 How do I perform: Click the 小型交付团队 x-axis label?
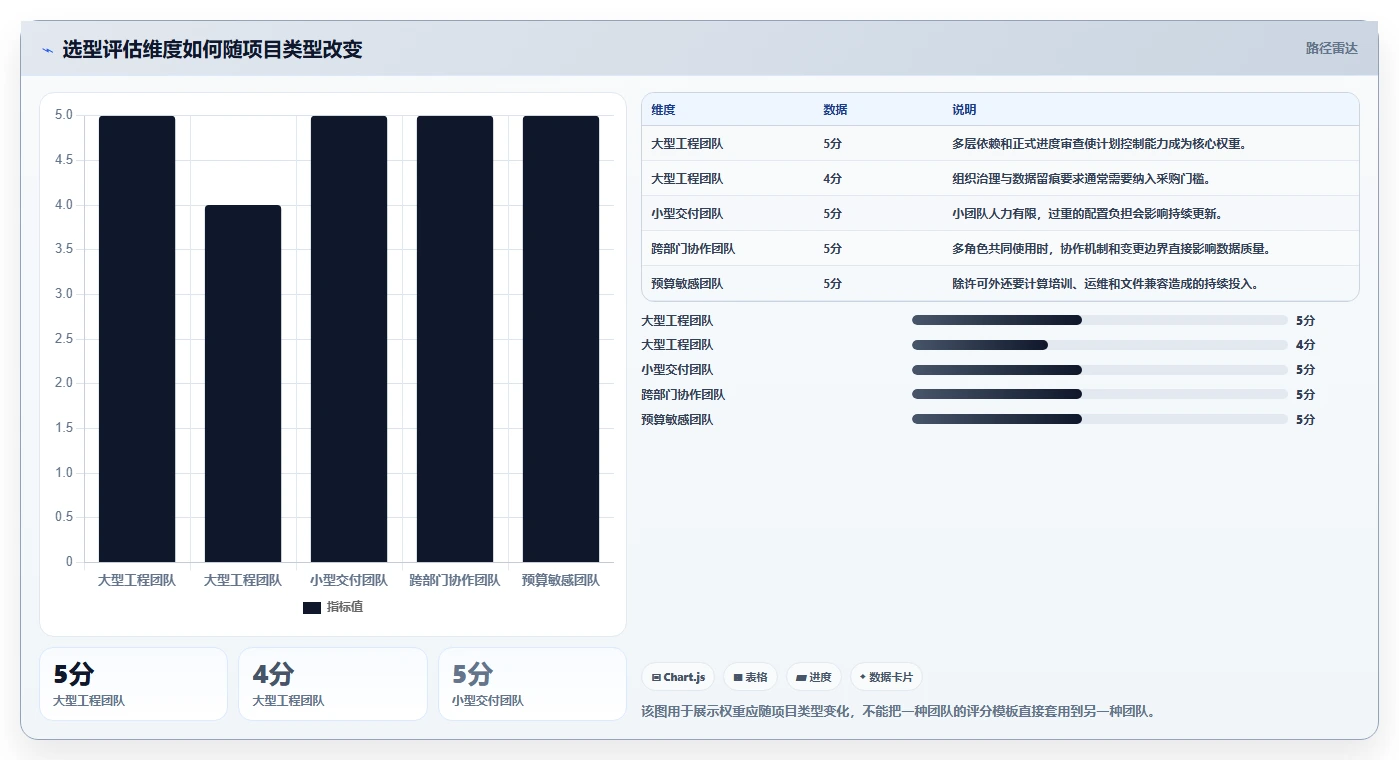[x=349, y=580]
